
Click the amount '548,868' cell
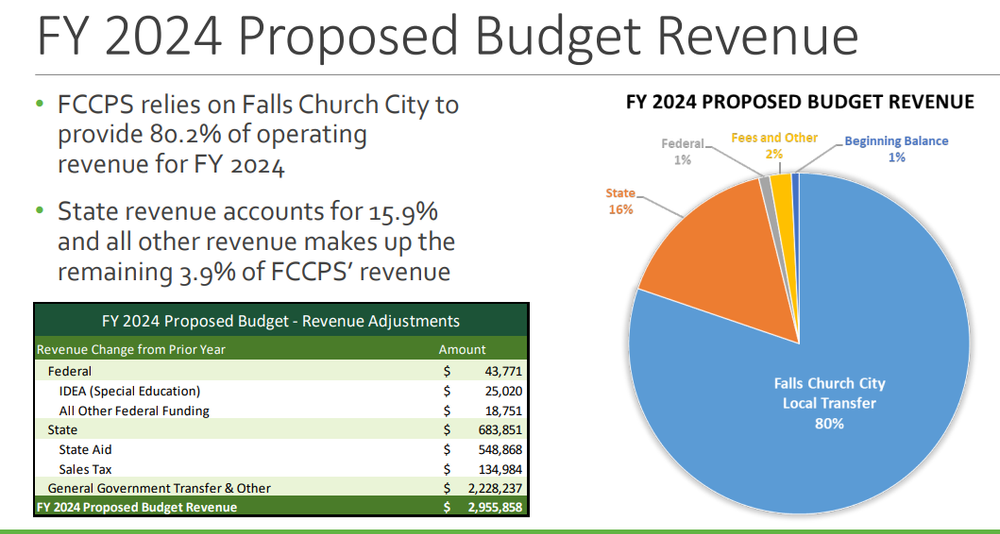(500, 450)
